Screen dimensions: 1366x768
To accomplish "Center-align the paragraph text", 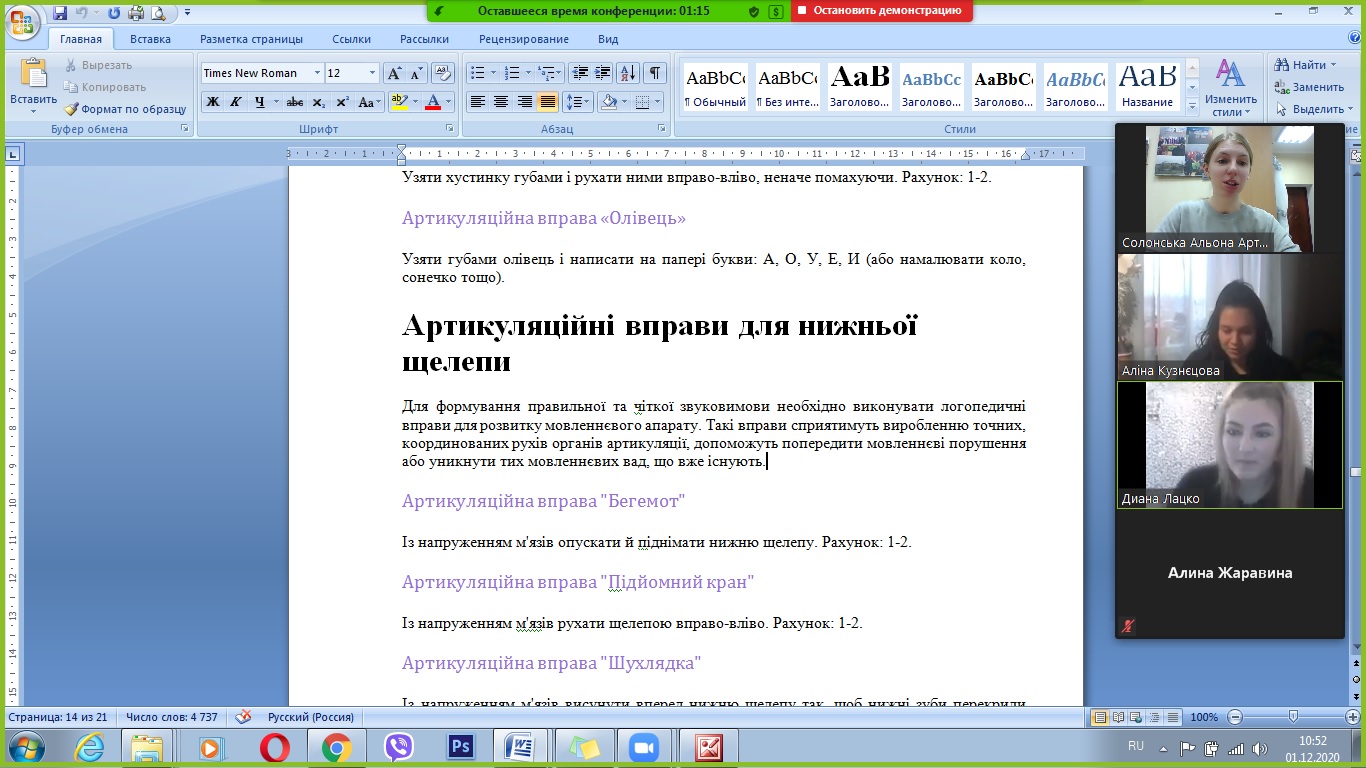I will click(x=501, y=102).
